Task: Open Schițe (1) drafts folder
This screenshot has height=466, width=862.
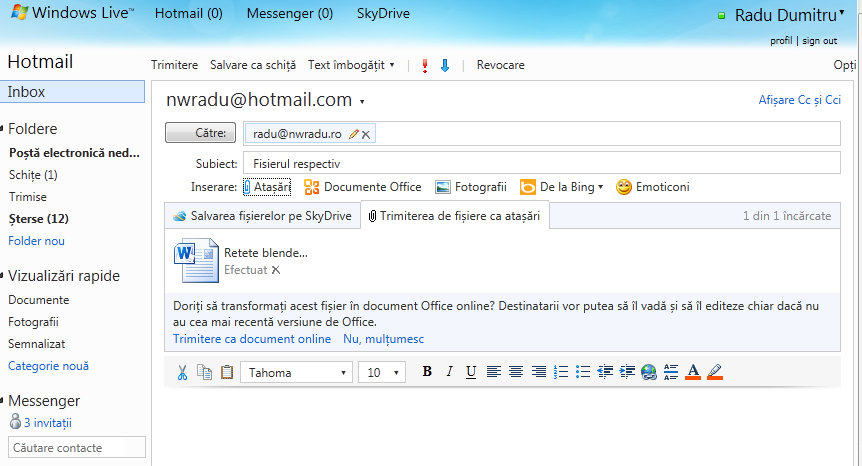Action: [33, 175]
